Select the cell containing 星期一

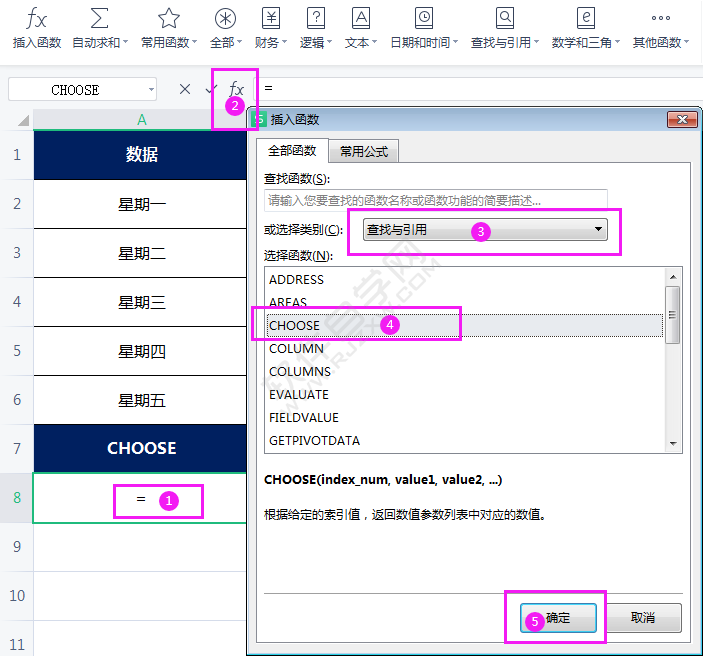click(x=140, y=204)
